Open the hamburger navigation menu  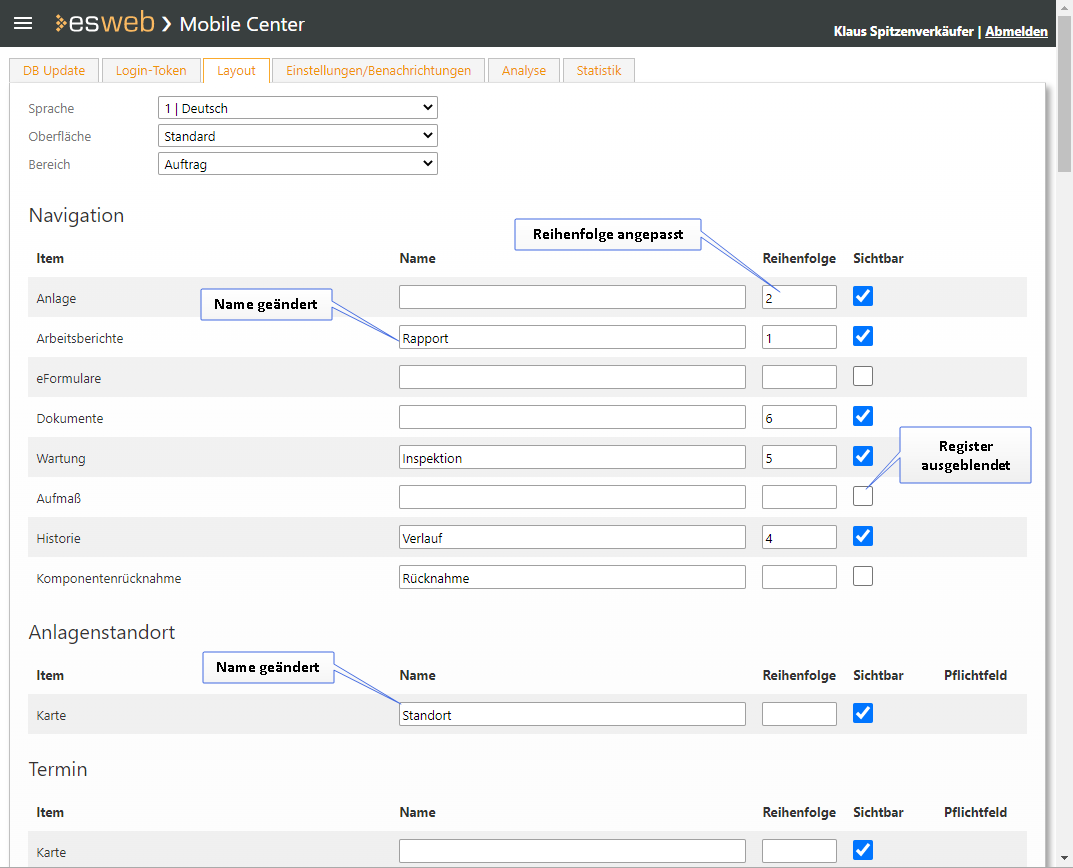(23, 23)
